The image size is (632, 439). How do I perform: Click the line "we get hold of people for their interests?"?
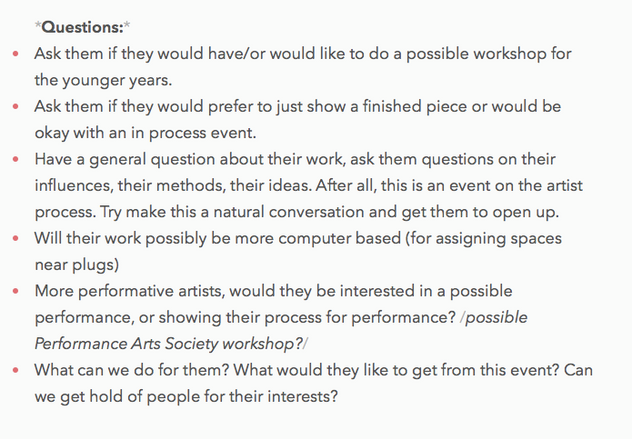[186, 396]
